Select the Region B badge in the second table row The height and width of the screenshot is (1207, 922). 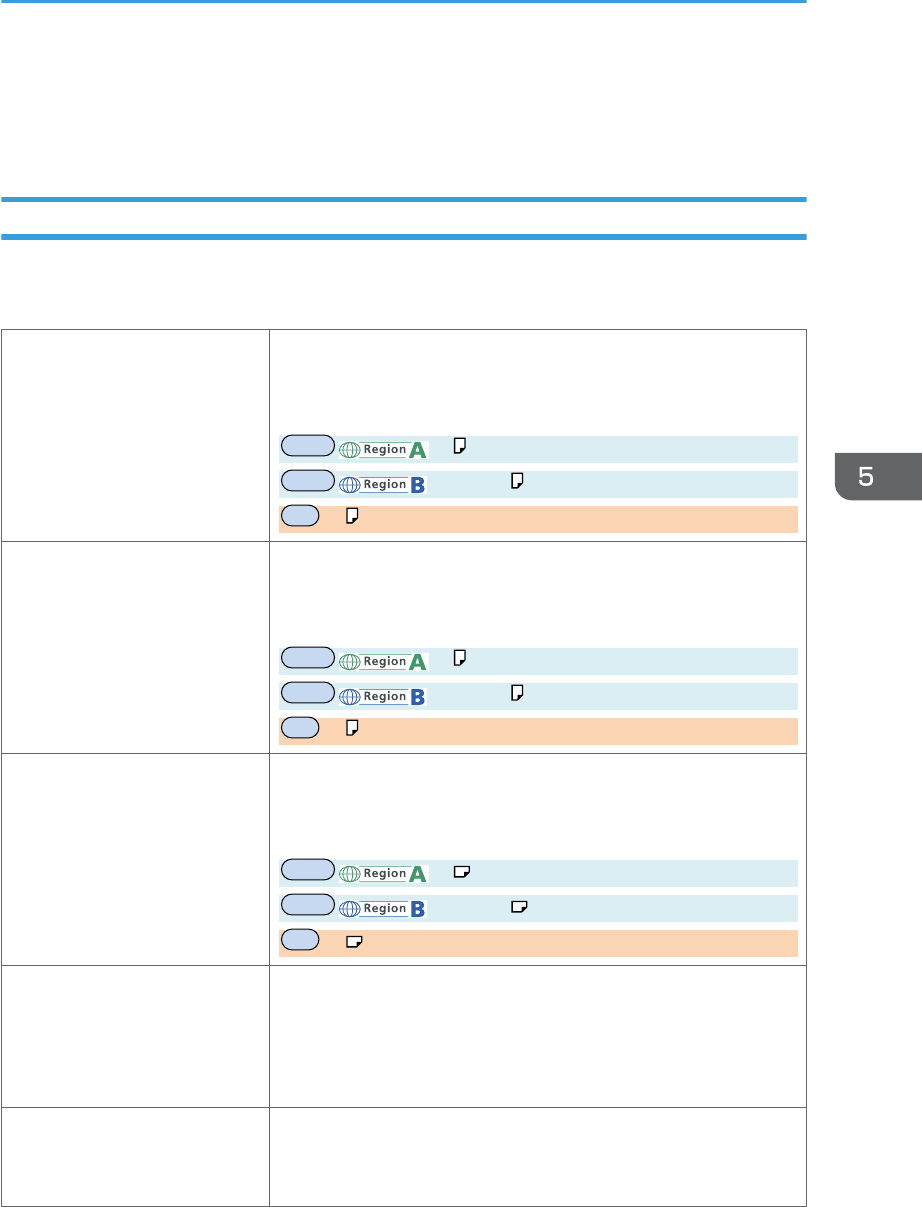point(384,696)
